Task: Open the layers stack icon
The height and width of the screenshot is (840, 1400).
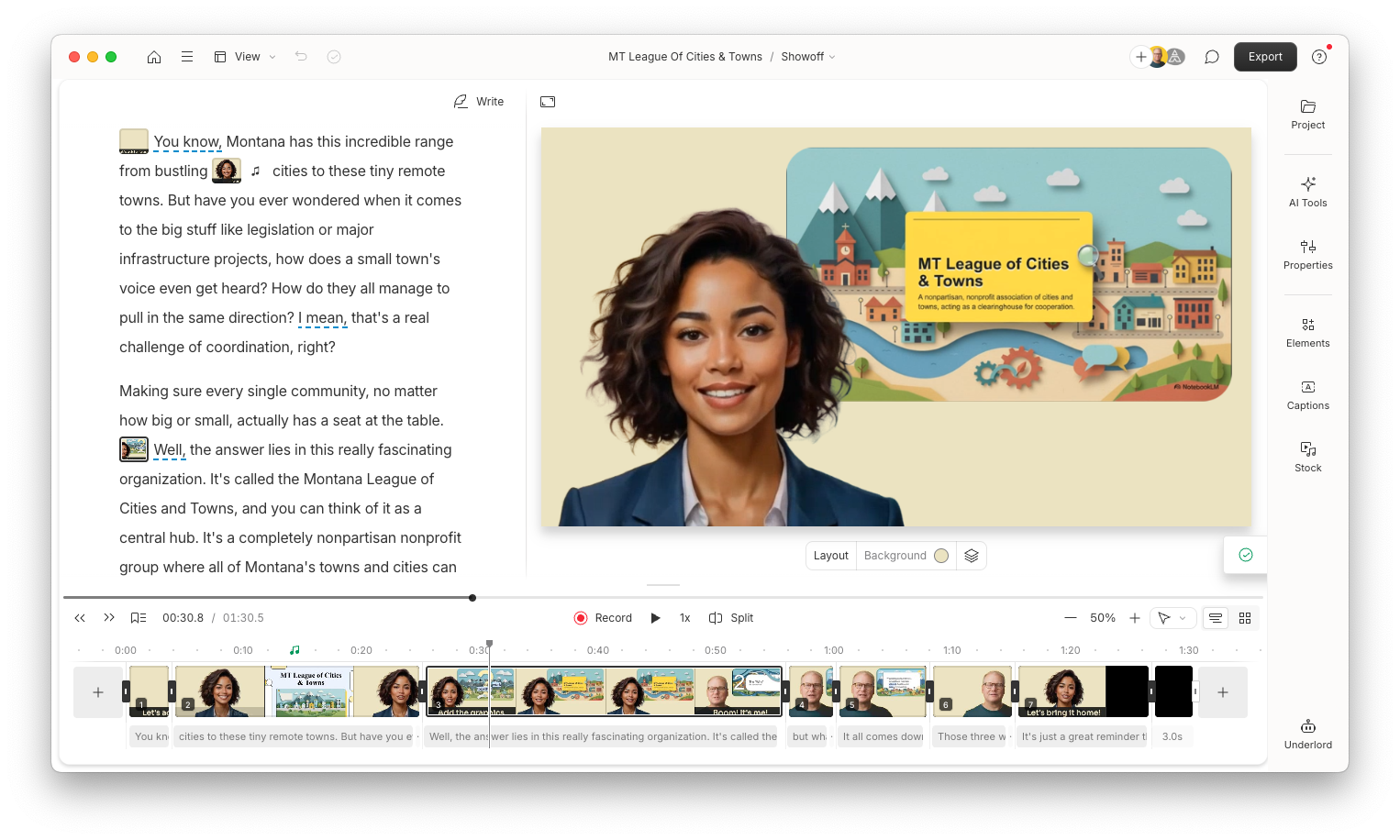Action: (972, 556)
